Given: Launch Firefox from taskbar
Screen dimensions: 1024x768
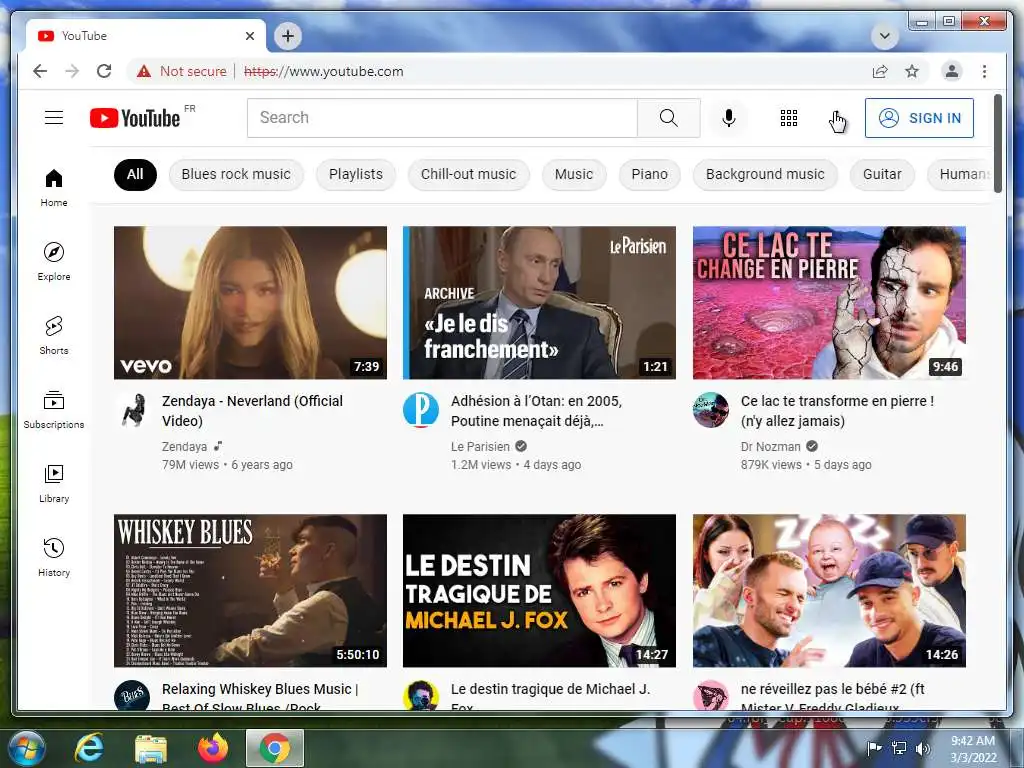Looking at the screenshot, I should pyautogui.click(x=213, y=748).
